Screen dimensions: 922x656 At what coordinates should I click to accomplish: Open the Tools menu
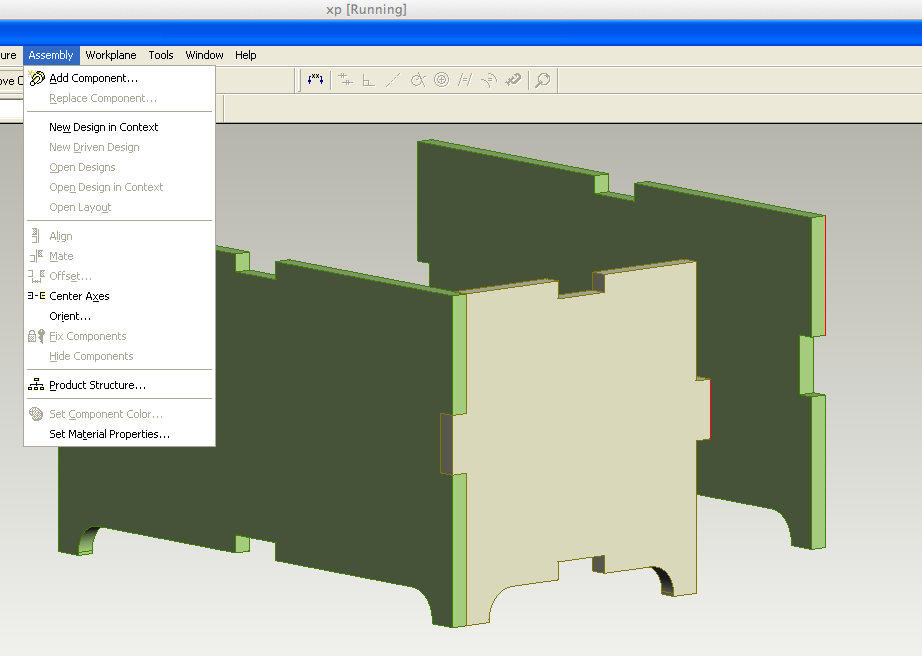[161, 55]
